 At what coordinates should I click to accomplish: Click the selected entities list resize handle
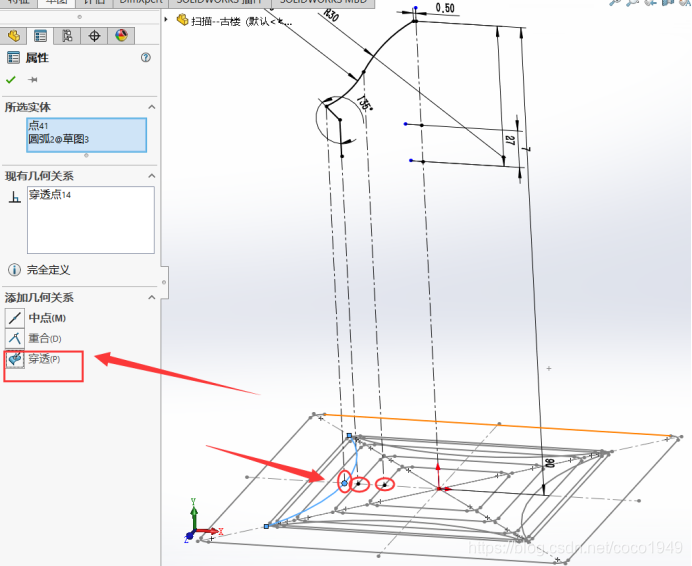(x=86, y=155)
